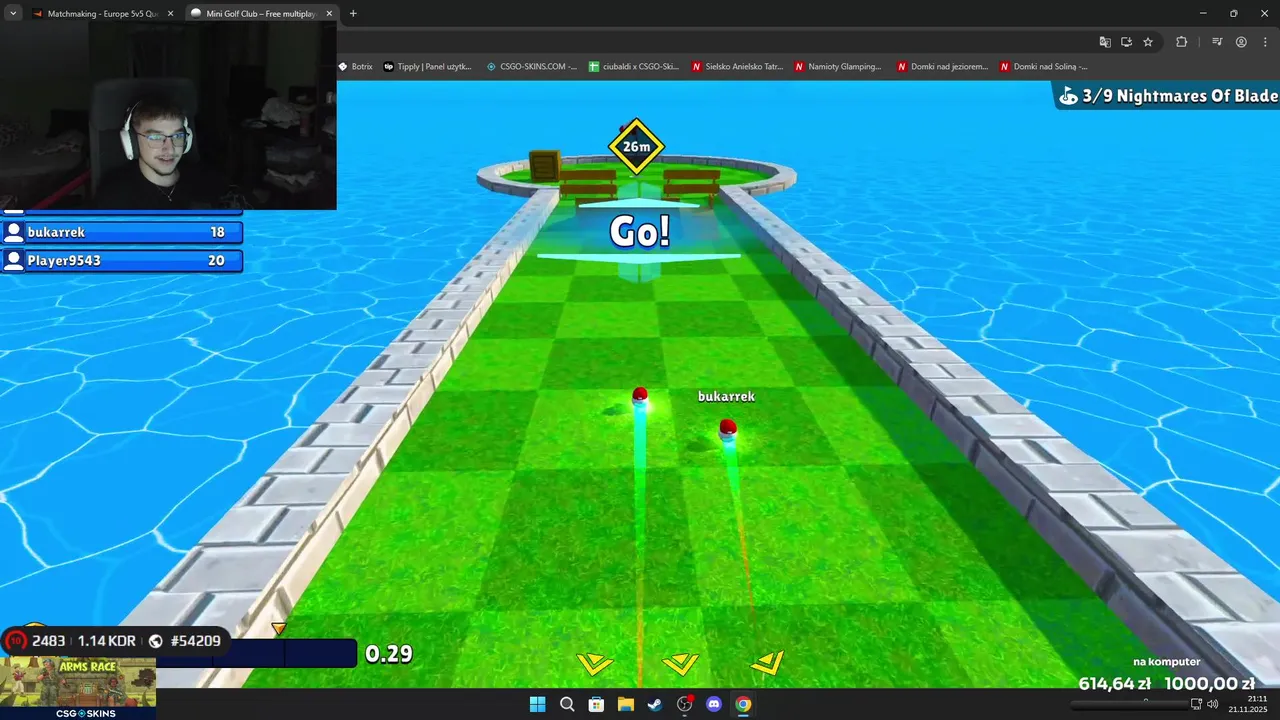Open the browser tab search dropdown arrow

13,13
